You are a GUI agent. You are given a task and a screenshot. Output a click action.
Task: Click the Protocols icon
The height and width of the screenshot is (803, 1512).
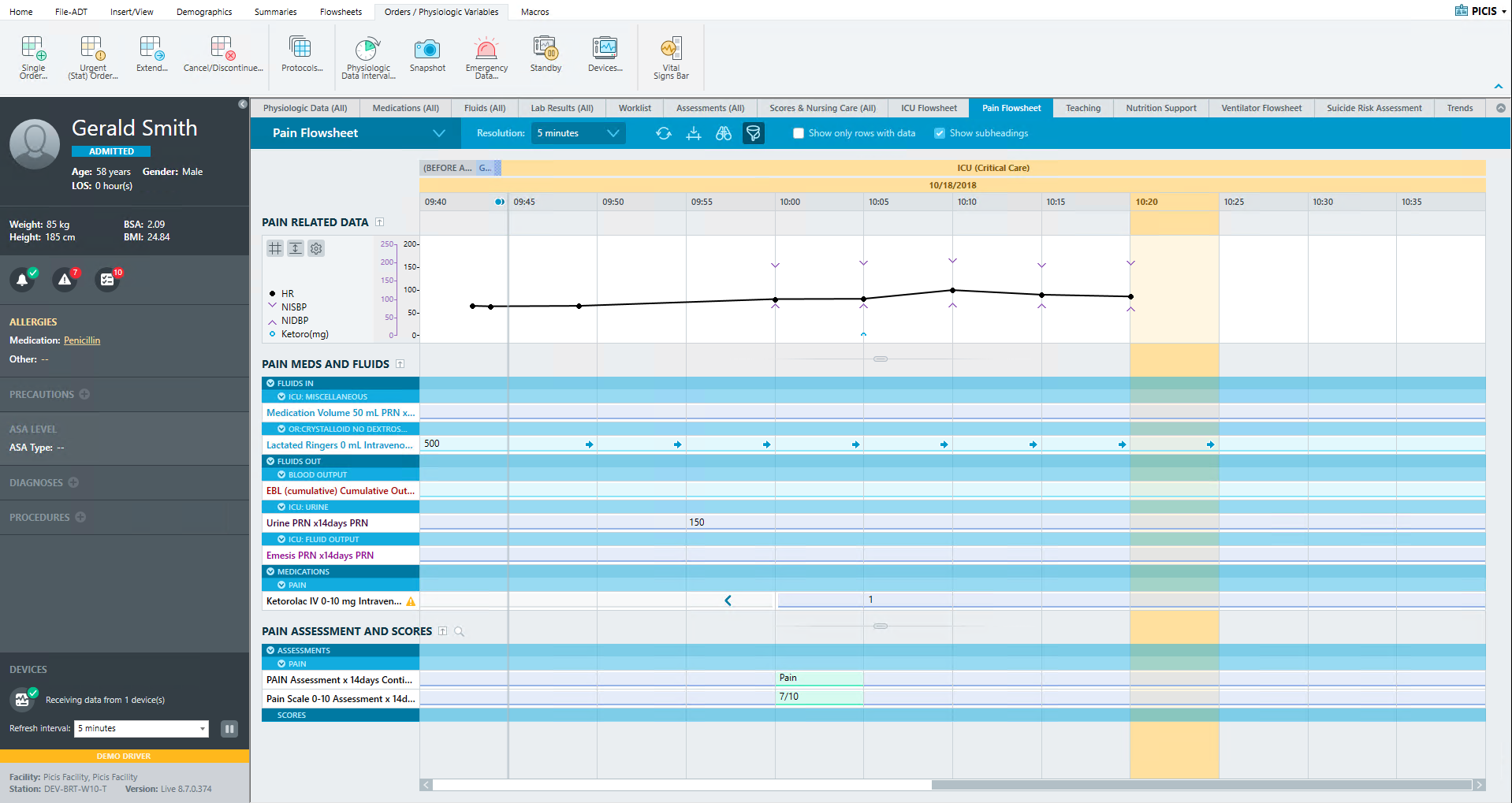[x=301, y=50]
